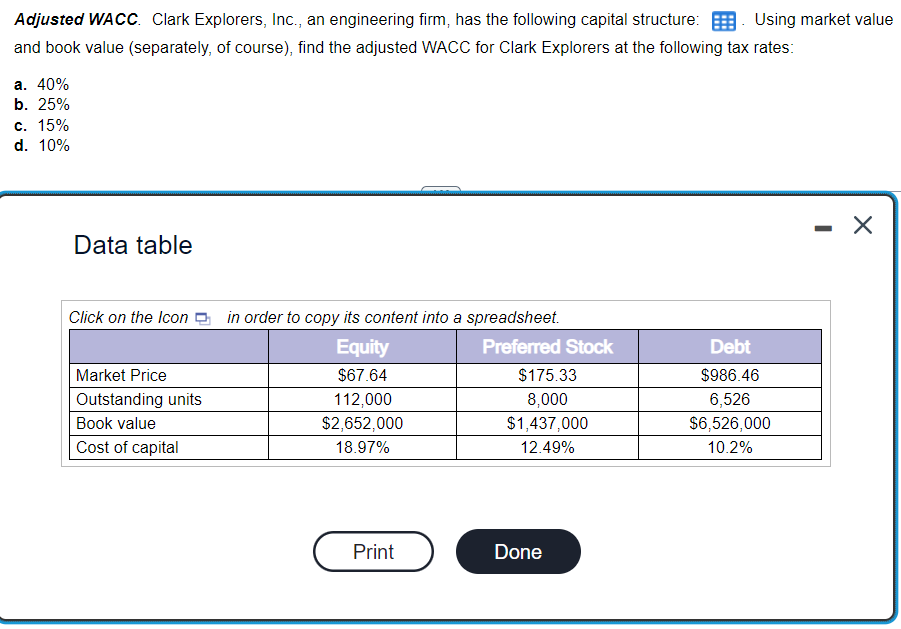Click the dash icon on the popup titlebar
Screen dimensions: 901x629
pyautogui.click(x=822, y=226)
